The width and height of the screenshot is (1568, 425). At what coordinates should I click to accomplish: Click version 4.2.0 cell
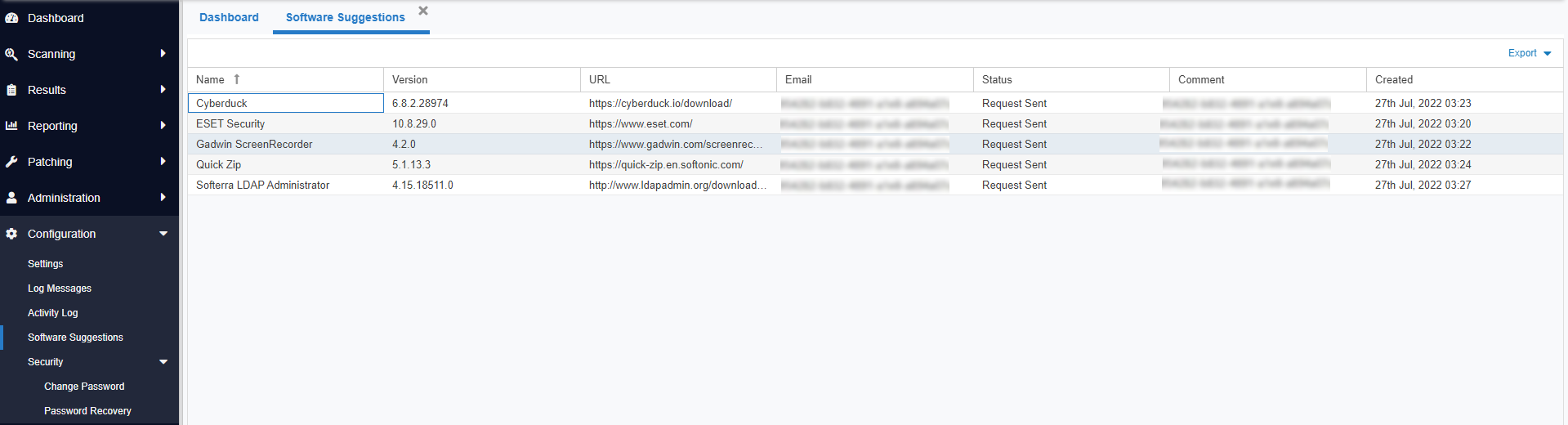[404, 144]
